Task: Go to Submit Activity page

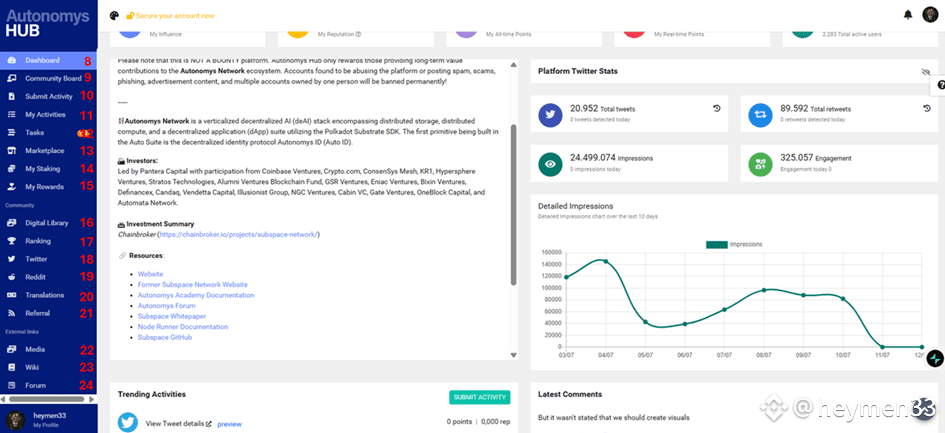Action: [x=48, y=96]
